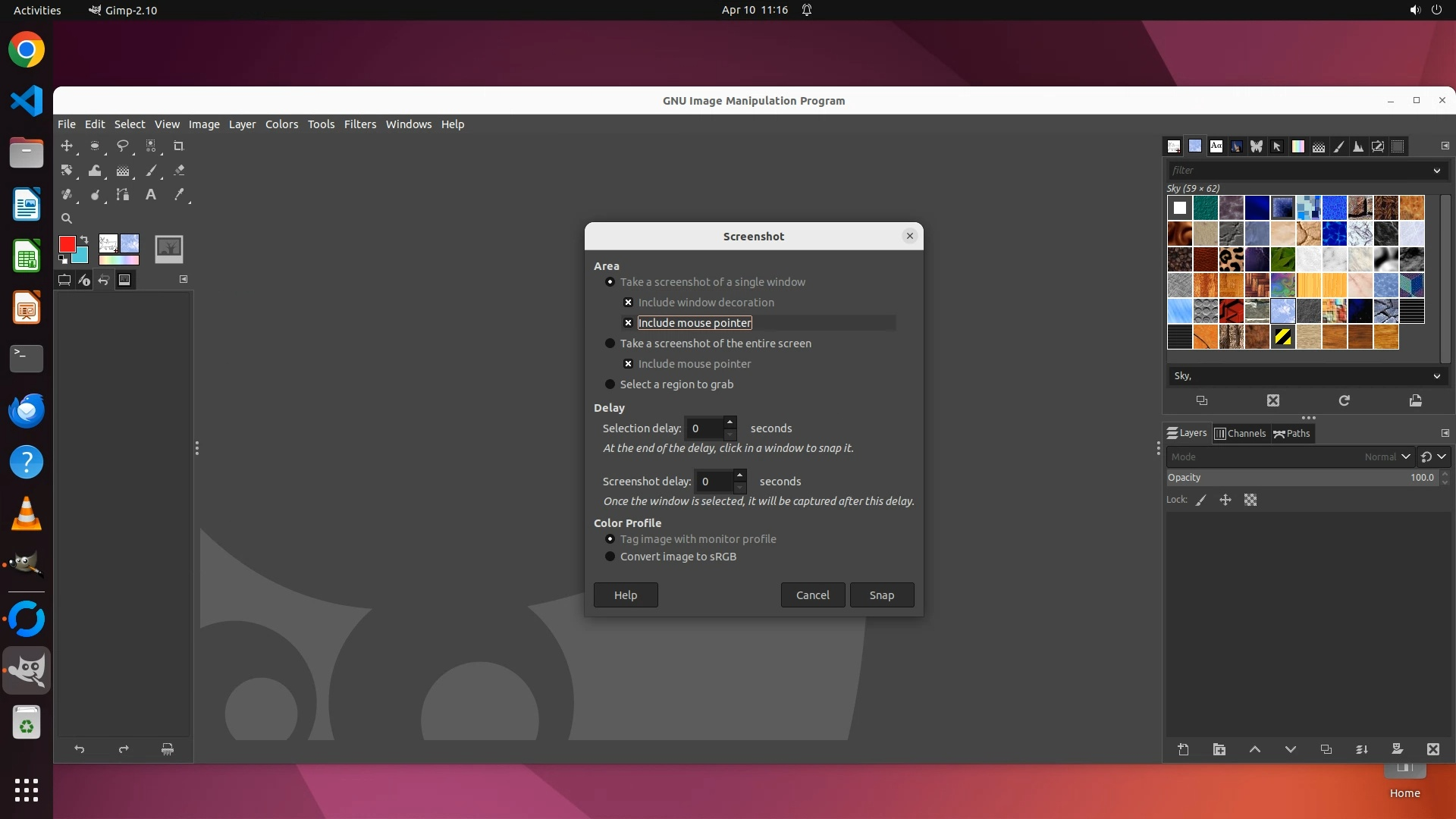The image size is (1456, 819).
Task: Click the Cancel button in the Screenshot dialog
Action: tap(812, 595)
